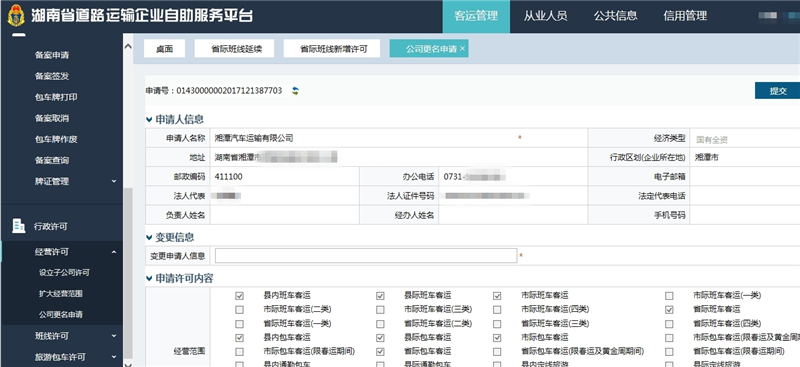Uncheck the 省际包车客运 checkbox
This screenshot has height=367, width=800.
tap(380, 352)
